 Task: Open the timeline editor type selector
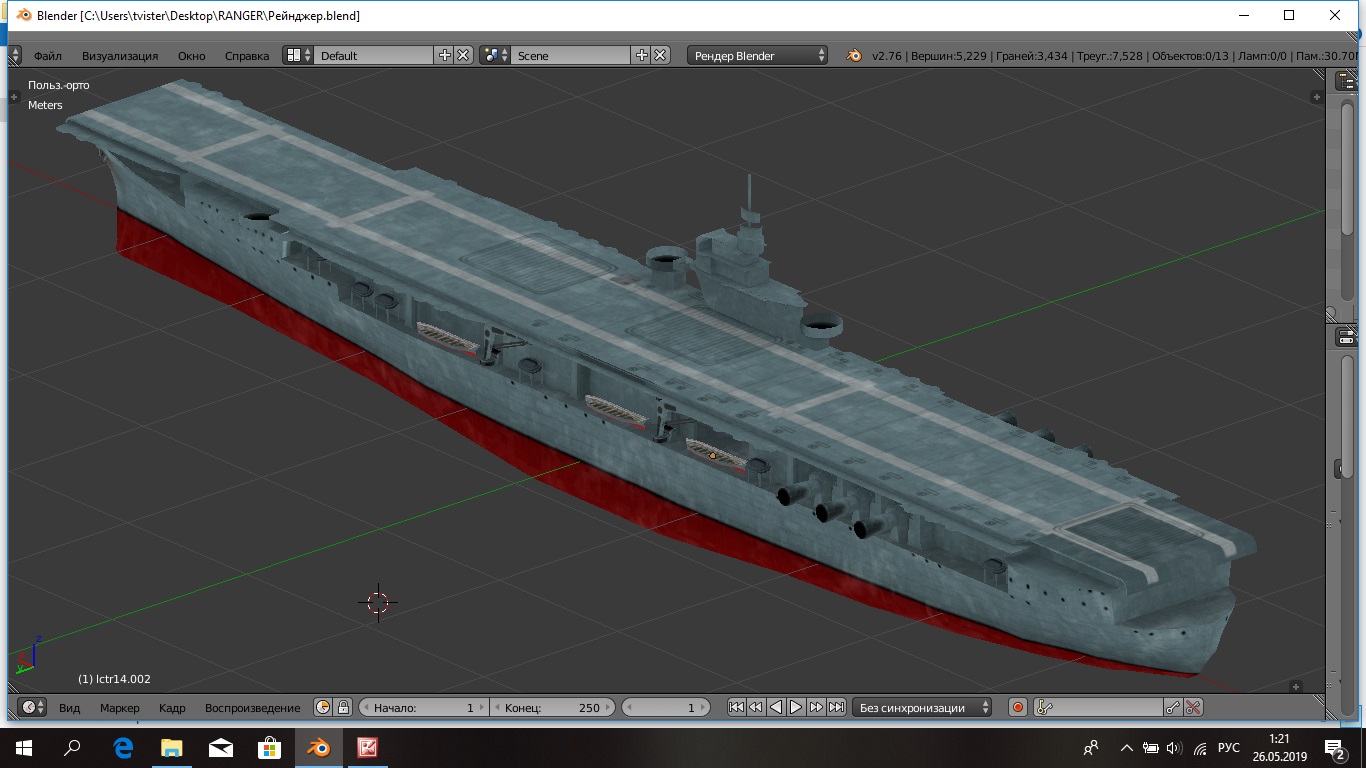pos(32,707)
